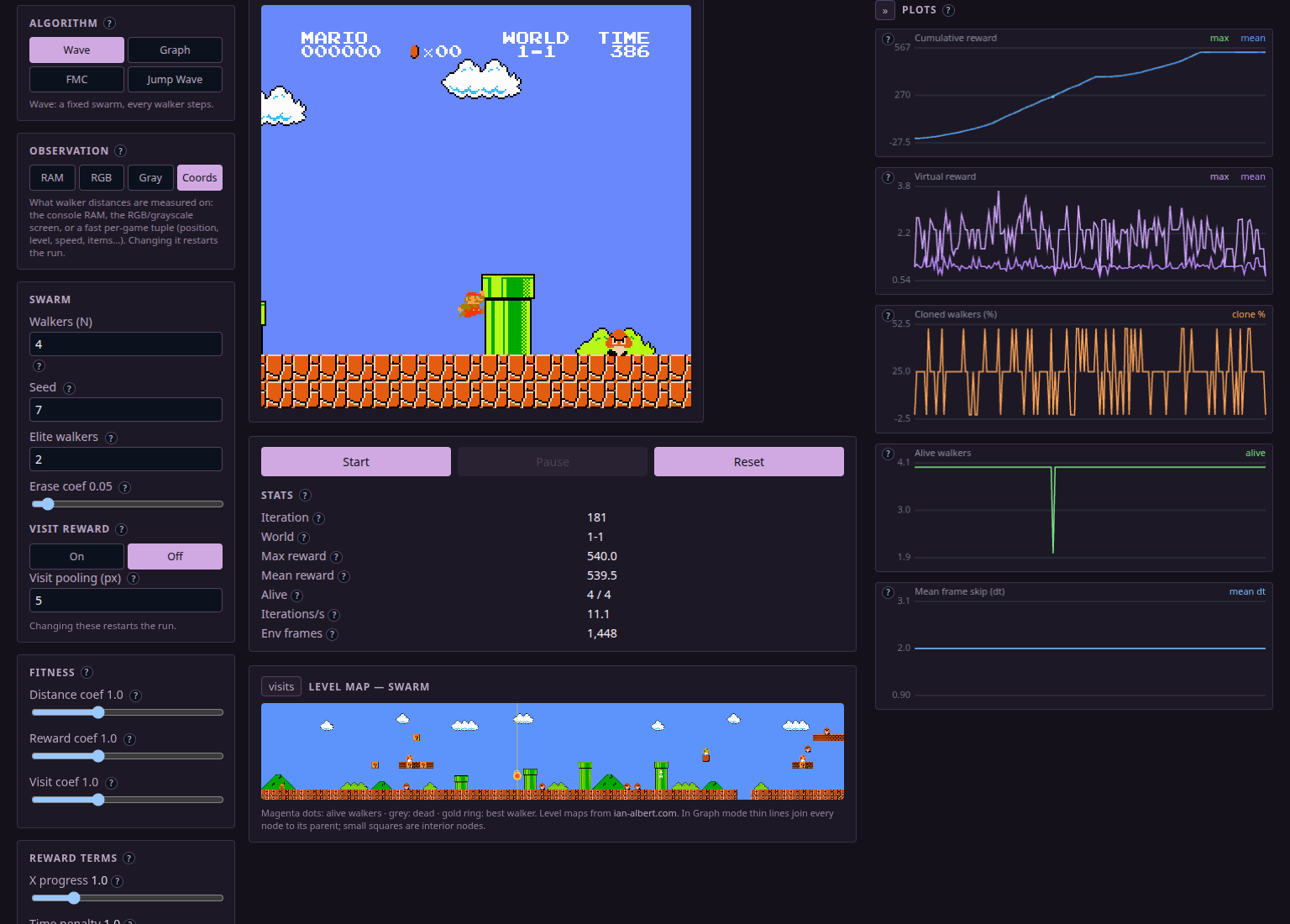Adjust the X progress slider
Image resolution: width=1290 pixels, height=924 pixels.
tap(127, 898)
